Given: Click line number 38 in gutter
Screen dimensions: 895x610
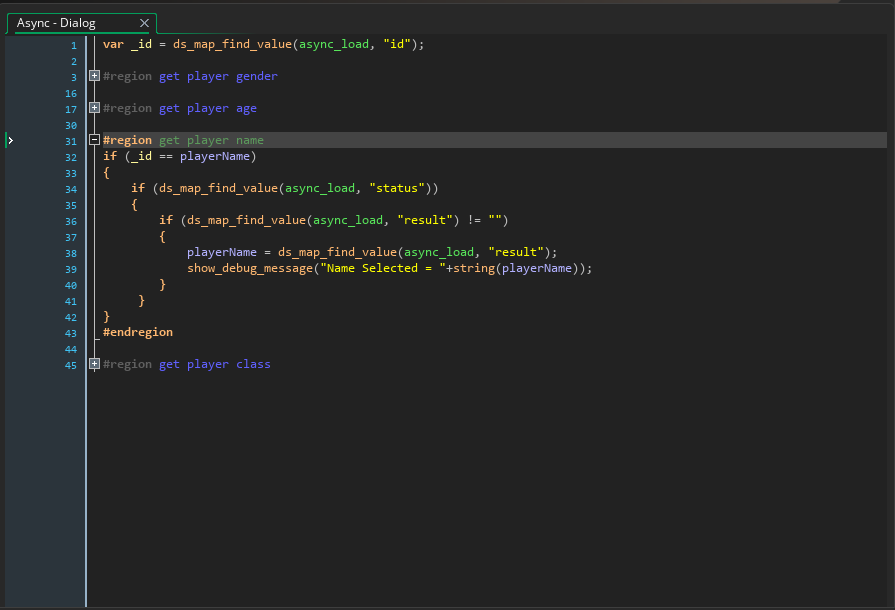Looking at the screenshot, I should [71, 253].
